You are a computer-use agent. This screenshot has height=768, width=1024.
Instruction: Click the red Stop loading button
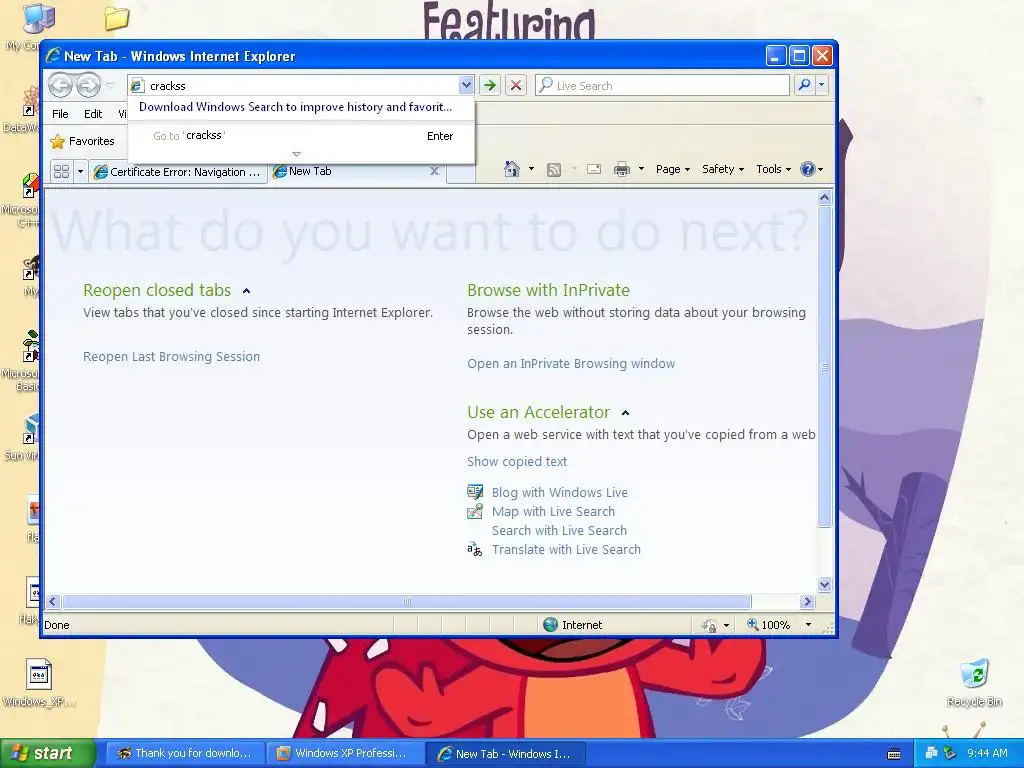tap(516, 85)
